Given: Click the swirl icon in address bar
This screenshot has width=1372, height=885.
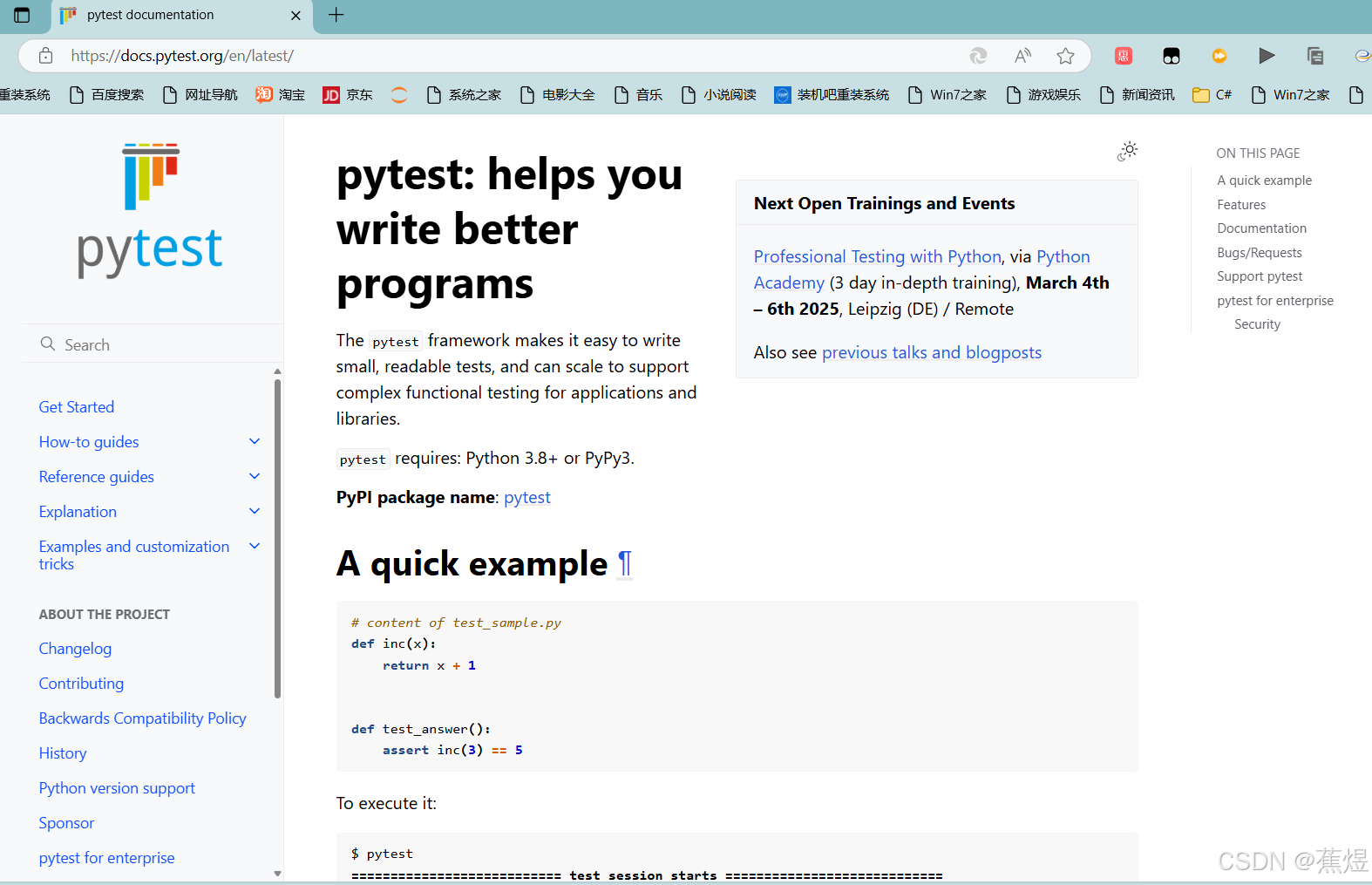Looking at the screenshot, I should (x=978, y=56).
